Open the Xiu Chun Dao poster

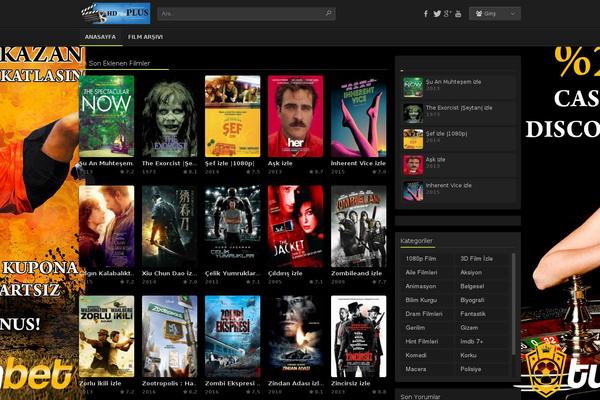point(170,226)
